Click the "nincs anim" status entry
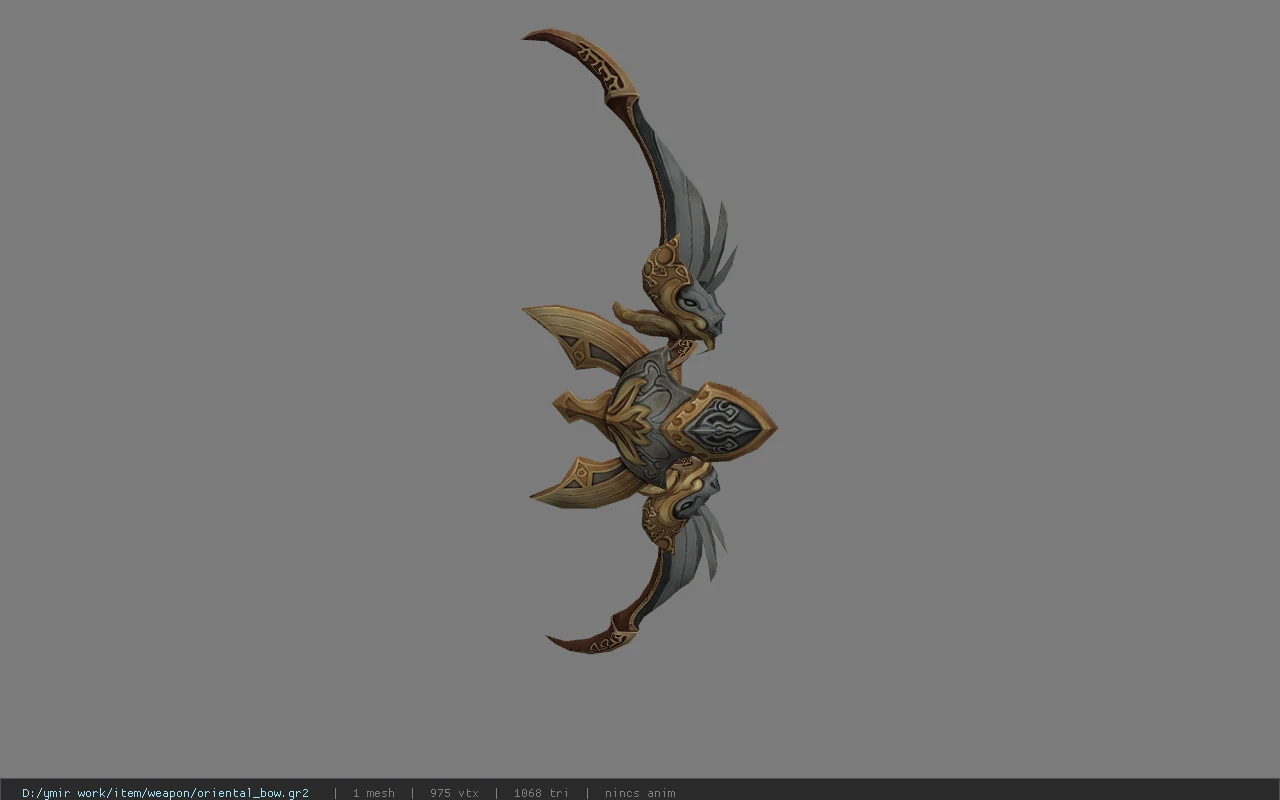 tap(640, 793)
